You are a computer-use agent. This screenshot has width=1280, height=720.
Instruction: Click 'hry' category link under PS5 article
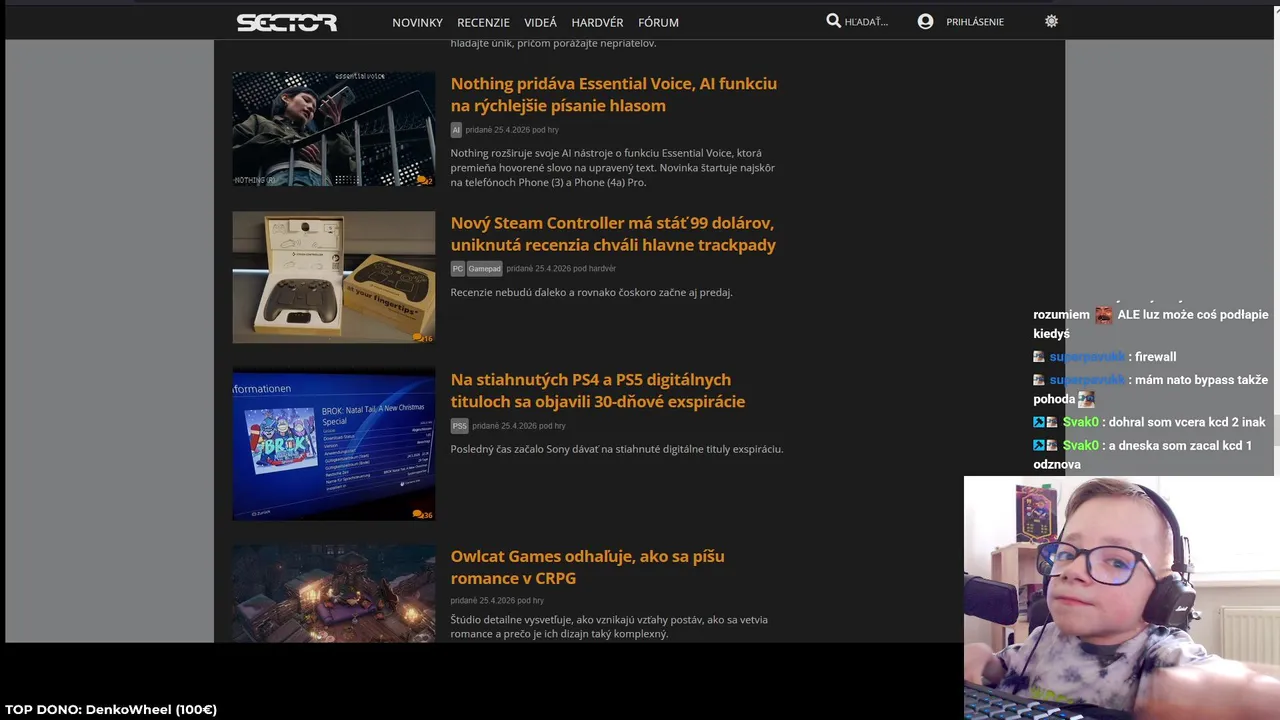click(559, 426)
